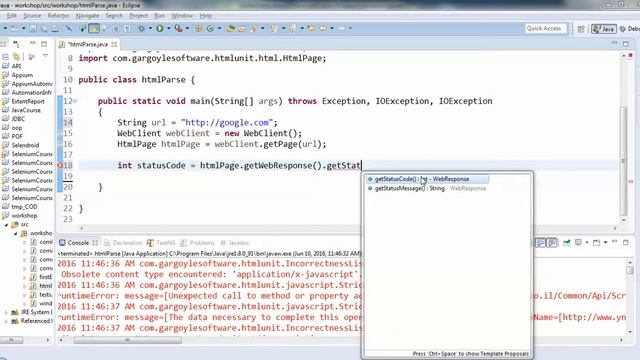Select getStatusCode() autocomplete proposal
The width and height of the screenshot is (640, 360).
point(427,179)
